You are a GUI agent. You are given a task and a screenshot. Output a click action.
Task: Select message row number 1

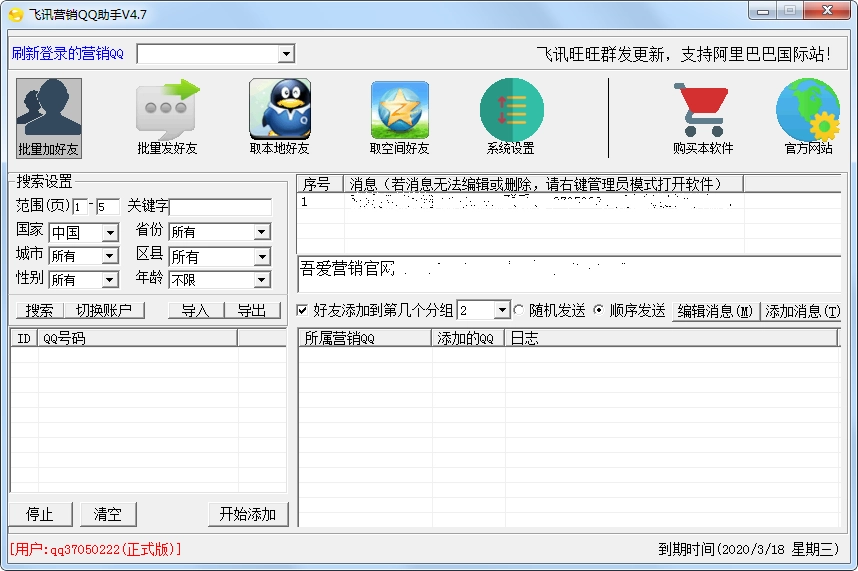coord(569,202)
